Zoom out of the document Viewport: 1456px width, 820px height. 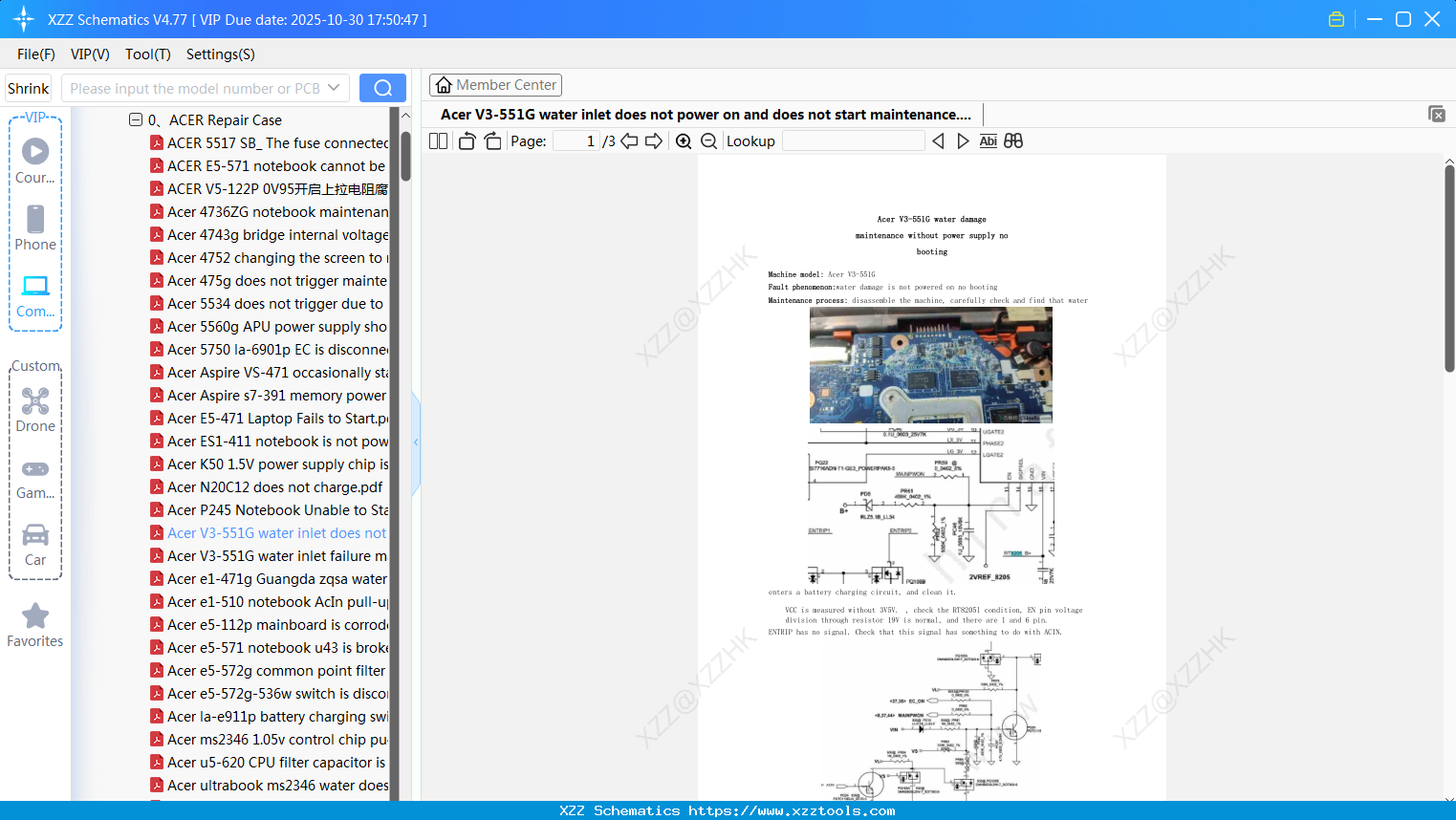[708, 141]
